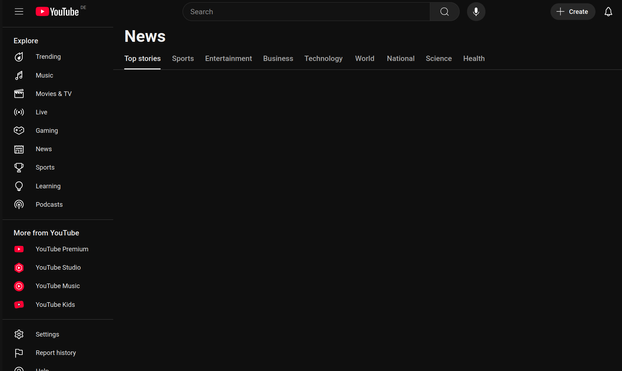Click the YouTube Kids icon

click(x=19, y=304)
